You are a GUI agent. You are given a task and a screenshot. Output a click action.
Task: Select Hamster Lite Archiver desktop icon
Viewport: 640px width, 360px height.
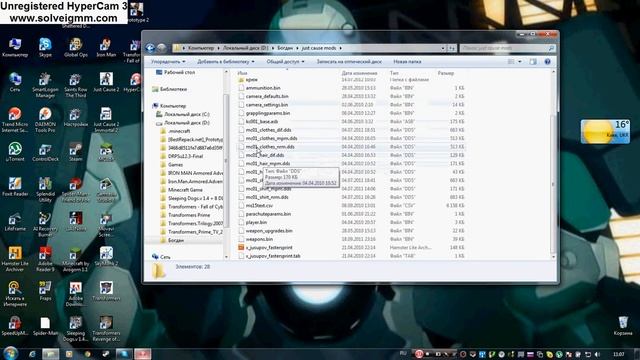(15, 259)
